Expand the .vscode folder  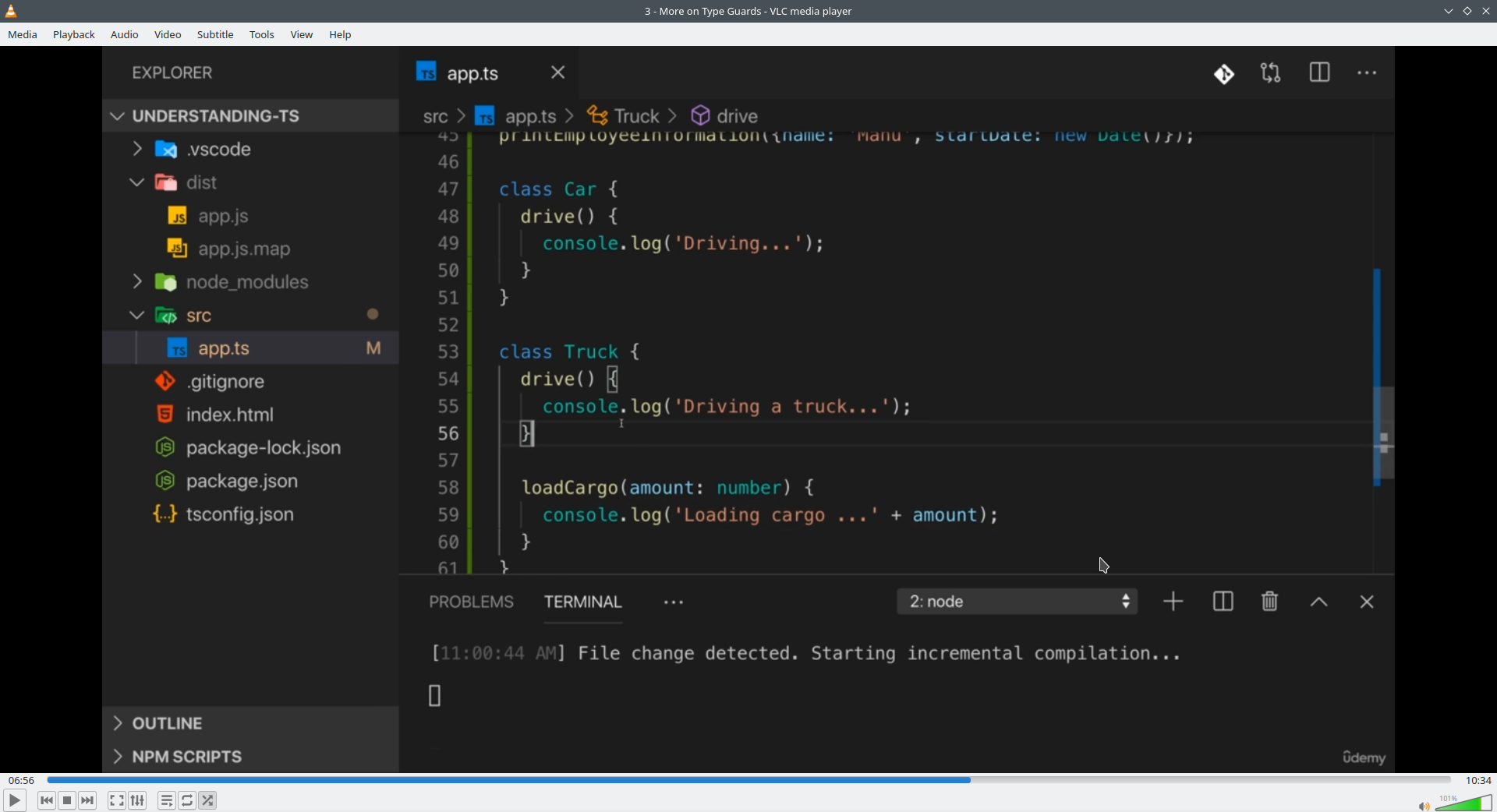coord(251,150)
